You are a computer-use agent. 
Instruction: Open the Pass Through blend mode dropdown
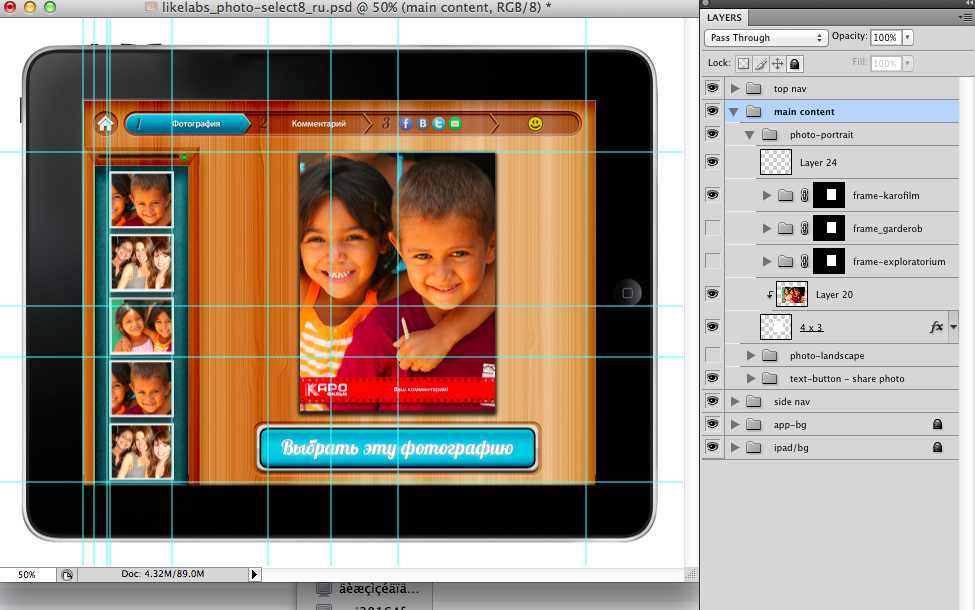point(766,38)
